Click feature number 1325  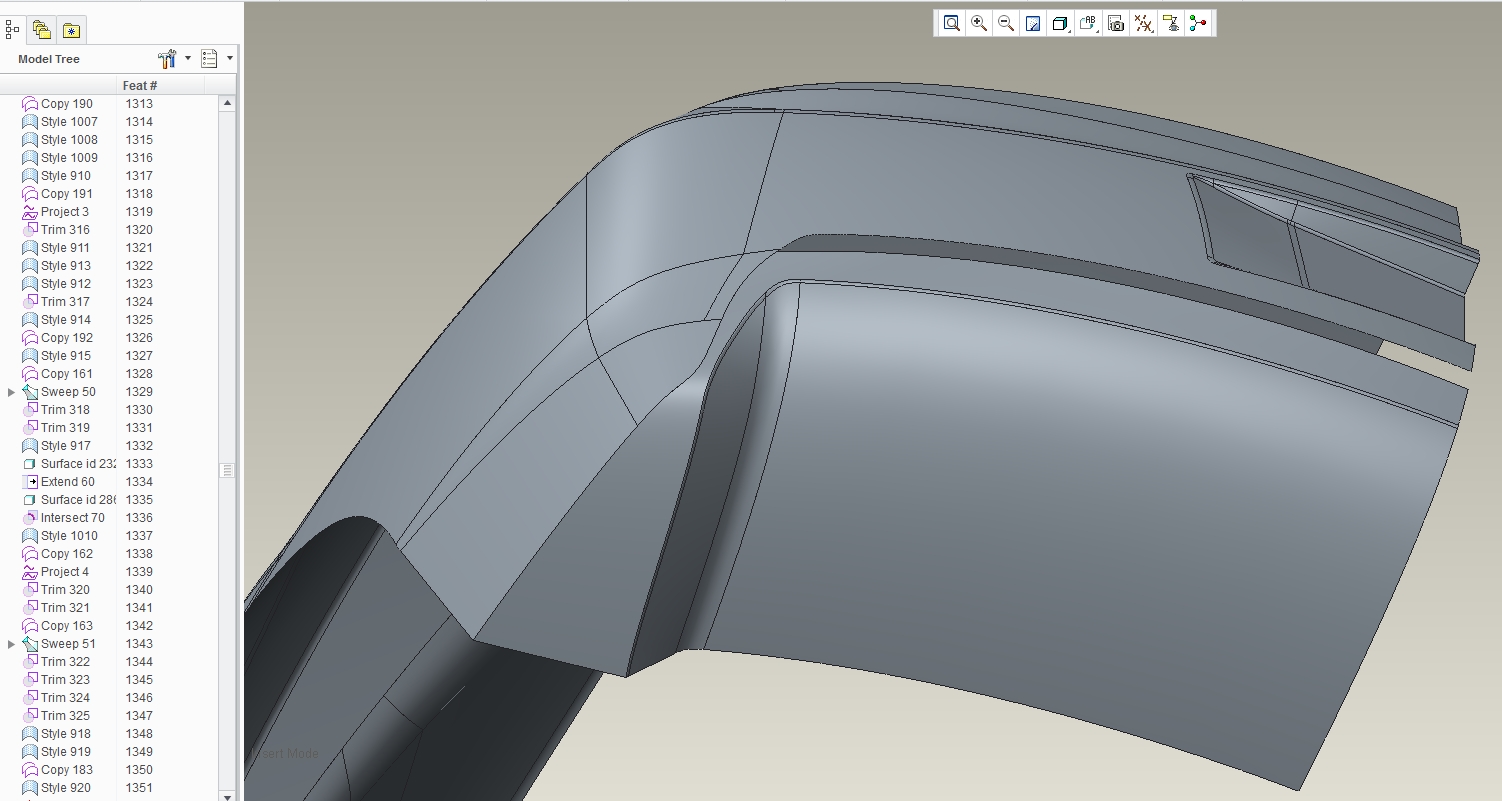pyautogui.click(x=139, y=320)
